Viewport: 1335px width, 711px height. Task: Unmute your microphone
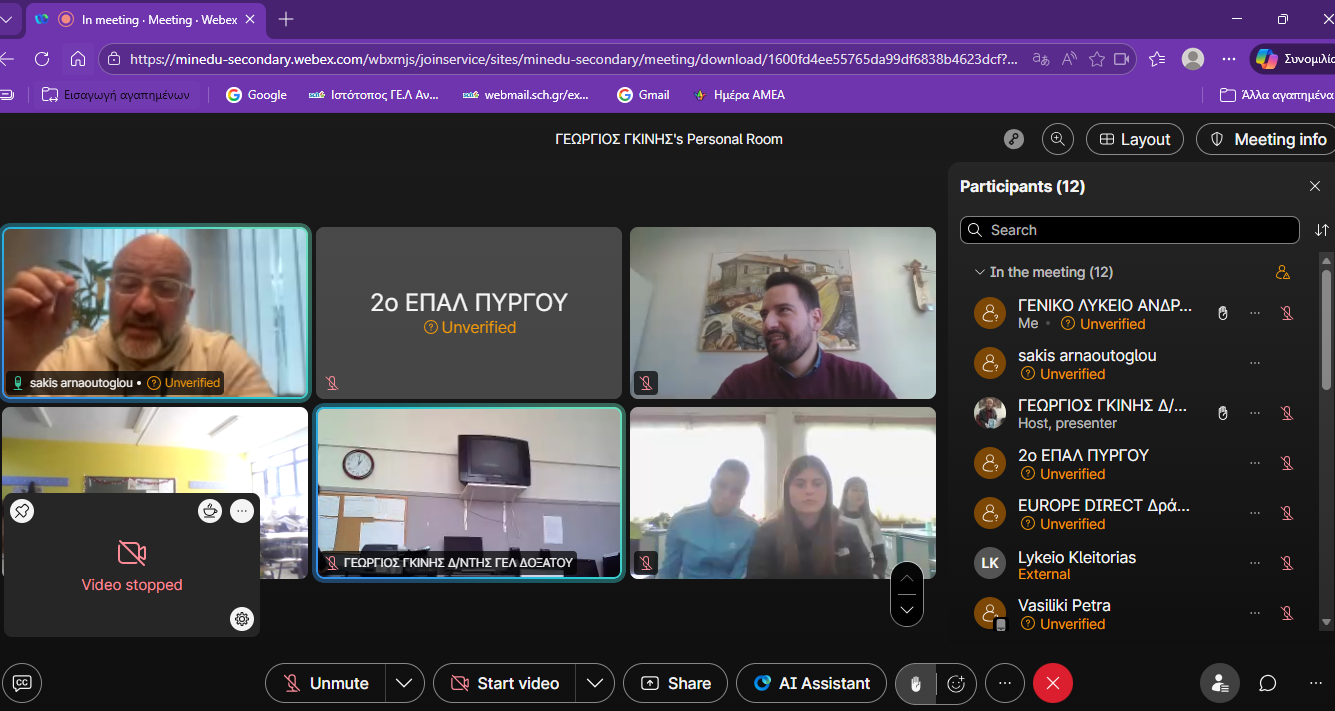point(326,683)
